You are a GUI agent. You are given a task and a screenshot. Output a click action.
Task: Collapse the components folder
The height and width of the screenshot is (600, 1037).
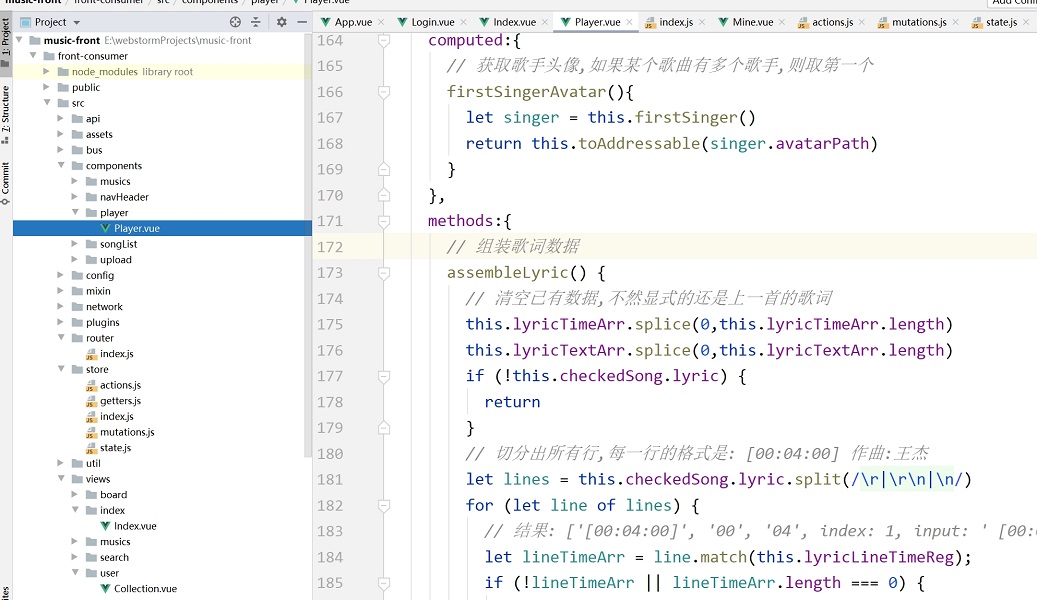coord(61,165)
